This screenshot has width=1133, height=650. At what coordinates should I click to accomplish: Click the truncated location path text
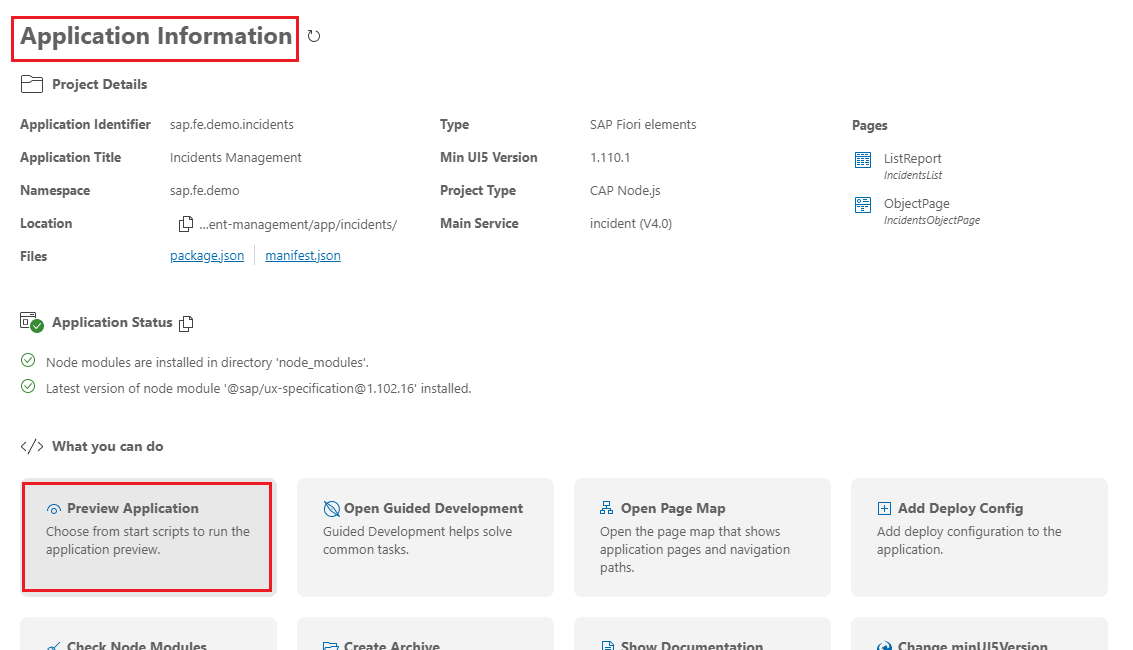[x=298, y=225]
